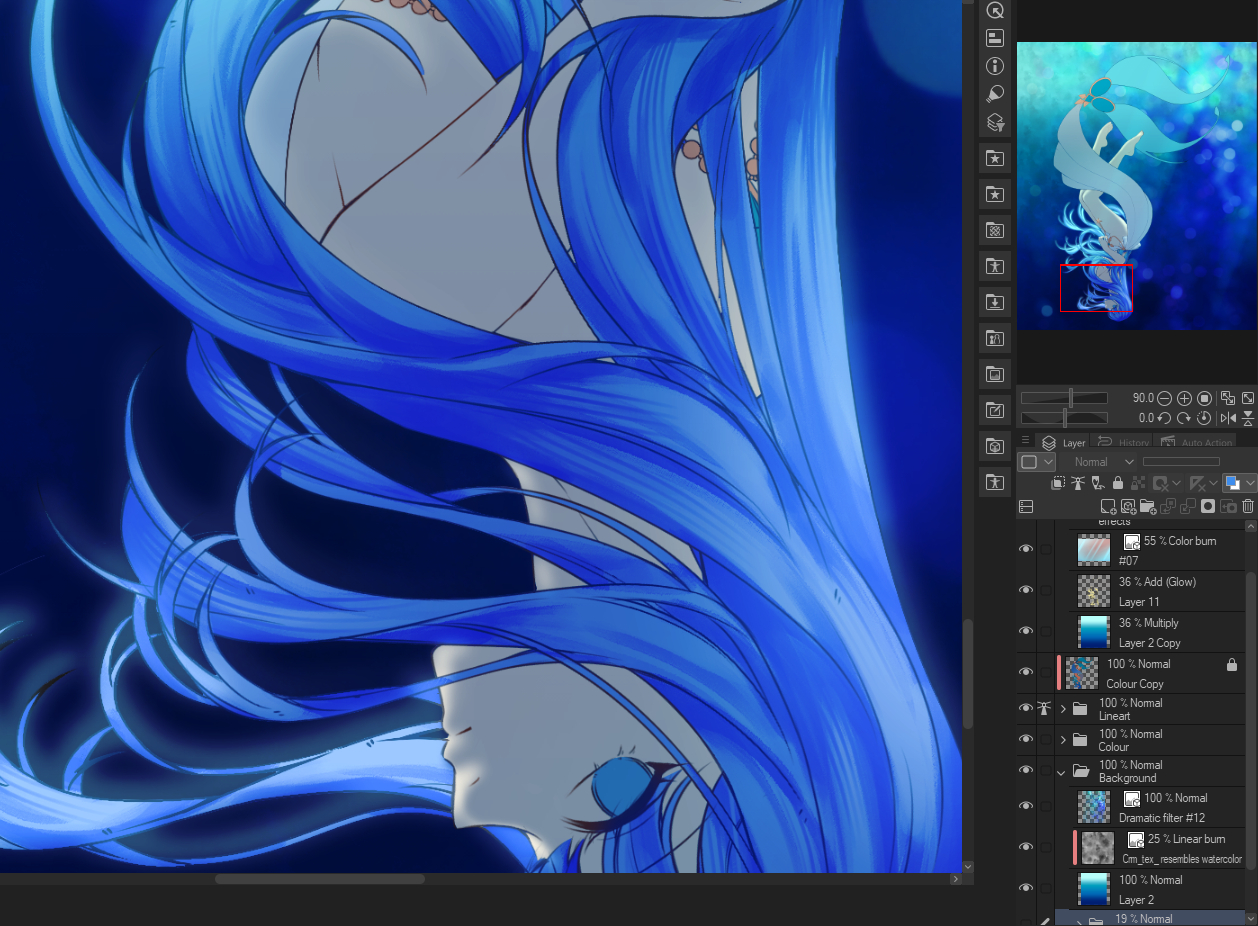Click the lock layer icon
This screenshot has width=1258, height=926.
click(x=1118, y=483)
